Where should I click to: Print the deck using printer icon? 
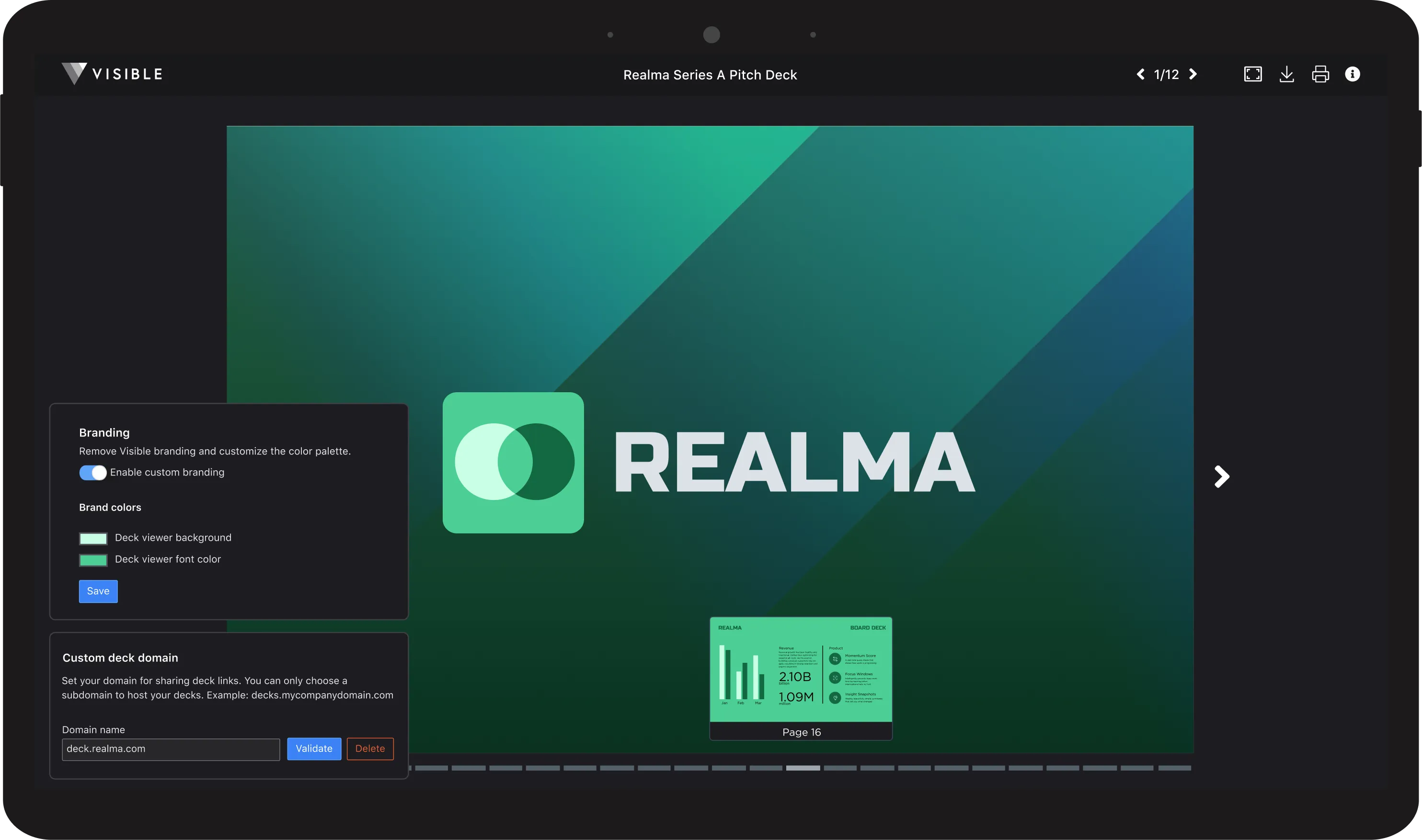tap(1320, 74)
